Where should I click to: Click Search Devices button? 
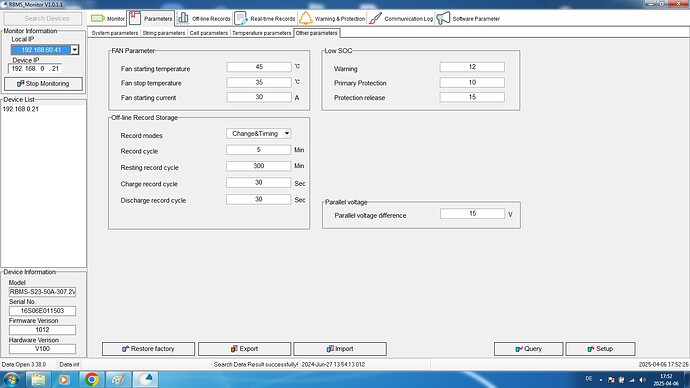tap(43, 18)
